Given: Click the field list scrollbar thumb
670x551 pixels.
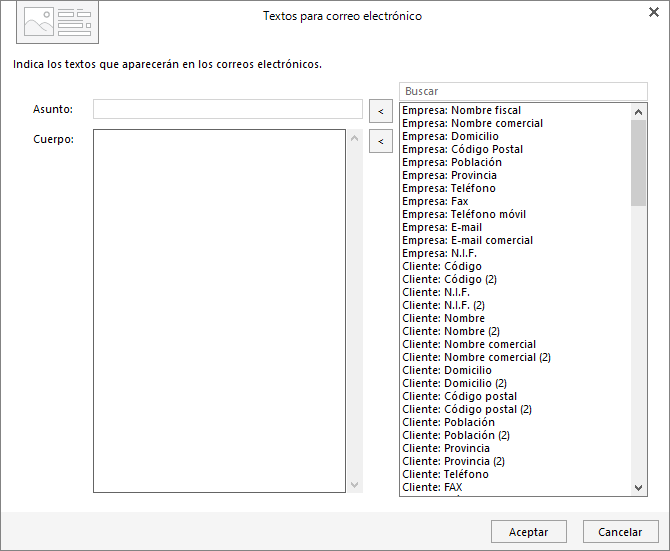Looking at the screenshot, I should (638, 163).
